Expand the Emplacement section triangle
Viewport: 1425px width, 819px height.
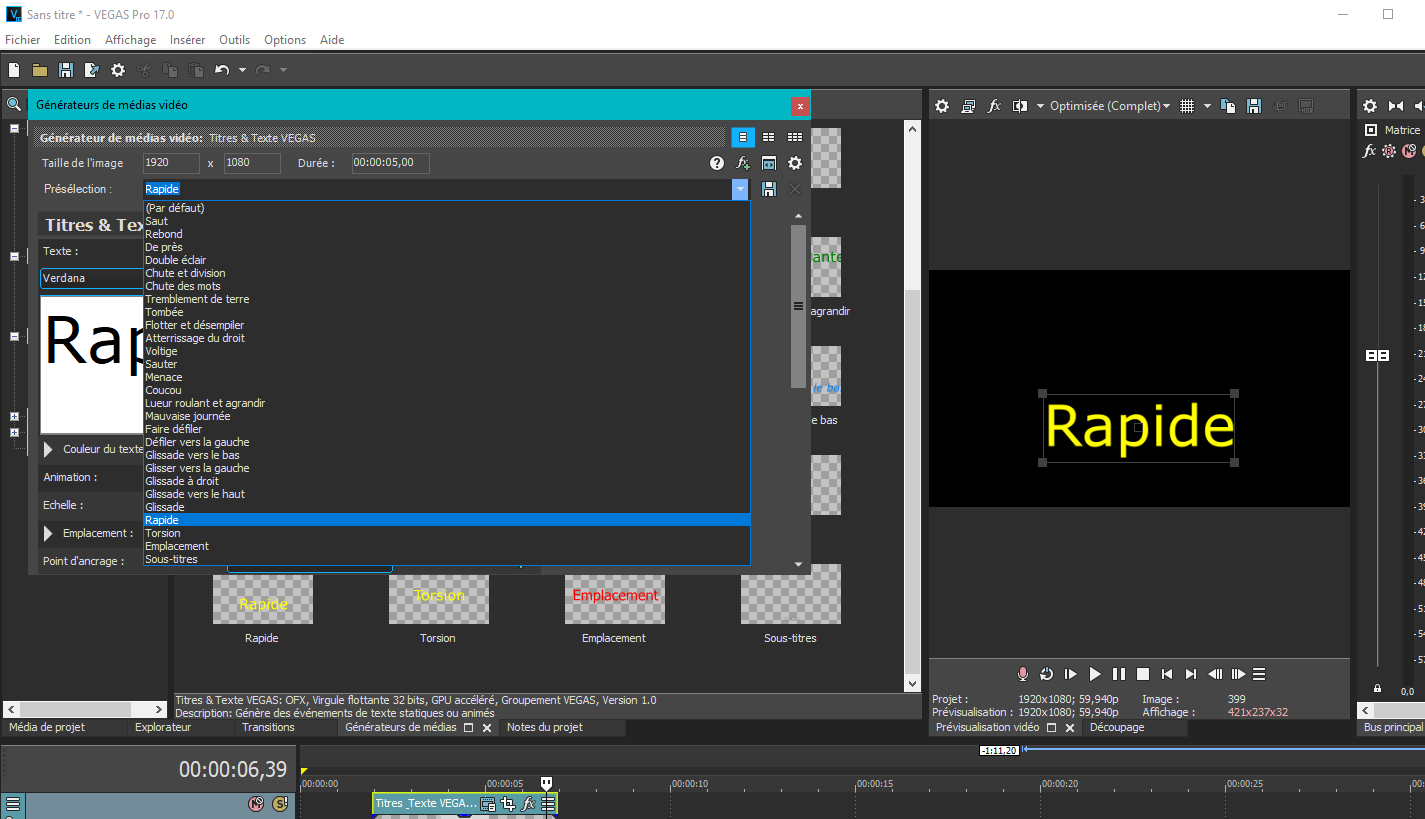pos(48,534)
